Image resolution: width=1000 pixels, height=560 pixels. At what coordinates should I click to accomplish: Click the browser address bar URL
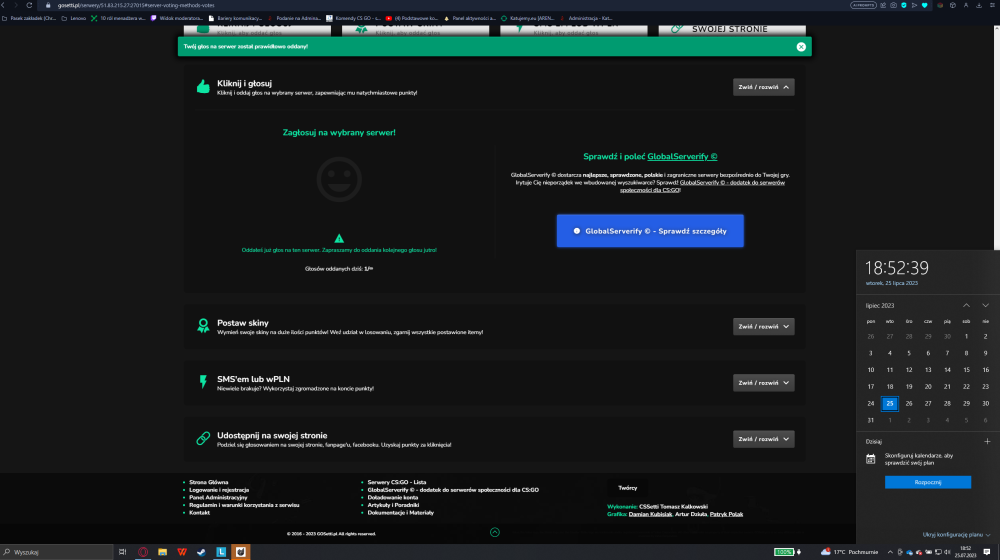136,5
